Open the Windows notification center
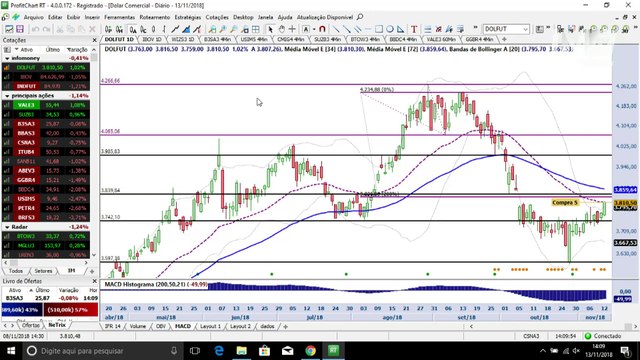The image size is (640, 360). 625,351
